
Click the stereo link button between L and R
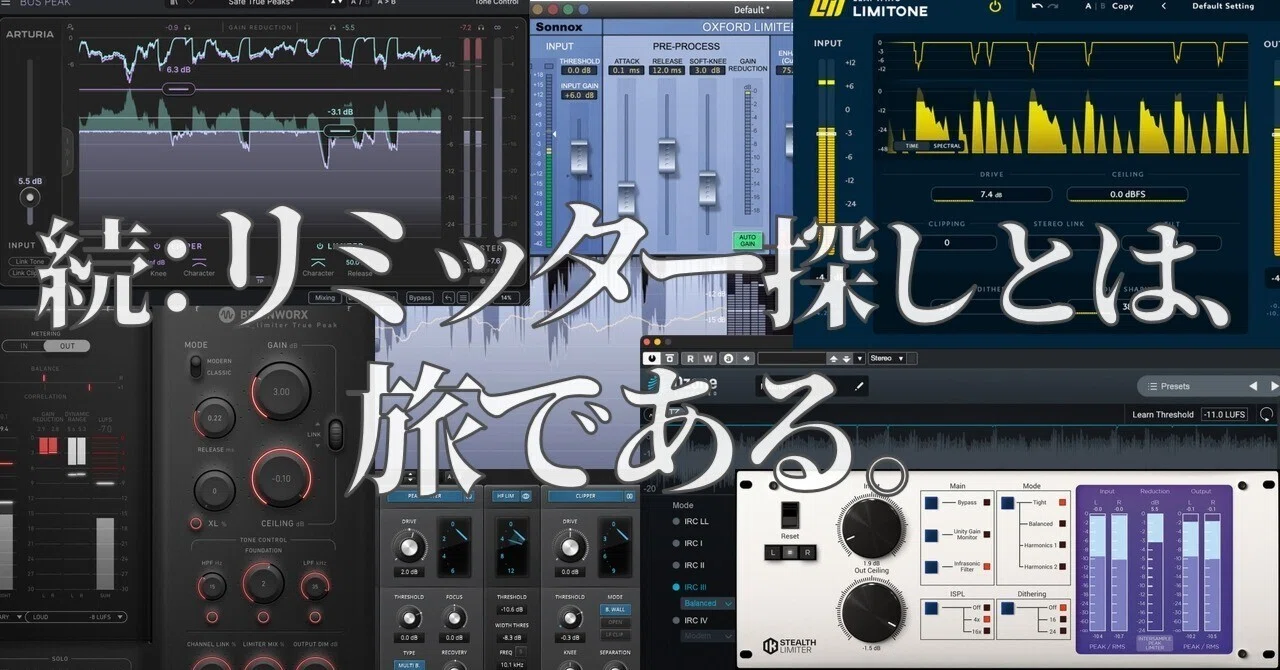point(789,551)
